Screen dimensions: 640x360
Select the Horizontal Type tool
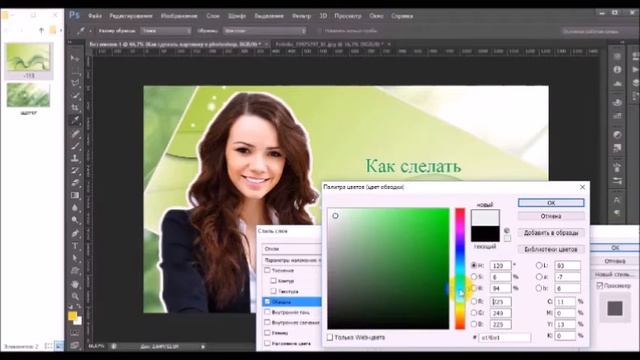(75, 246)
